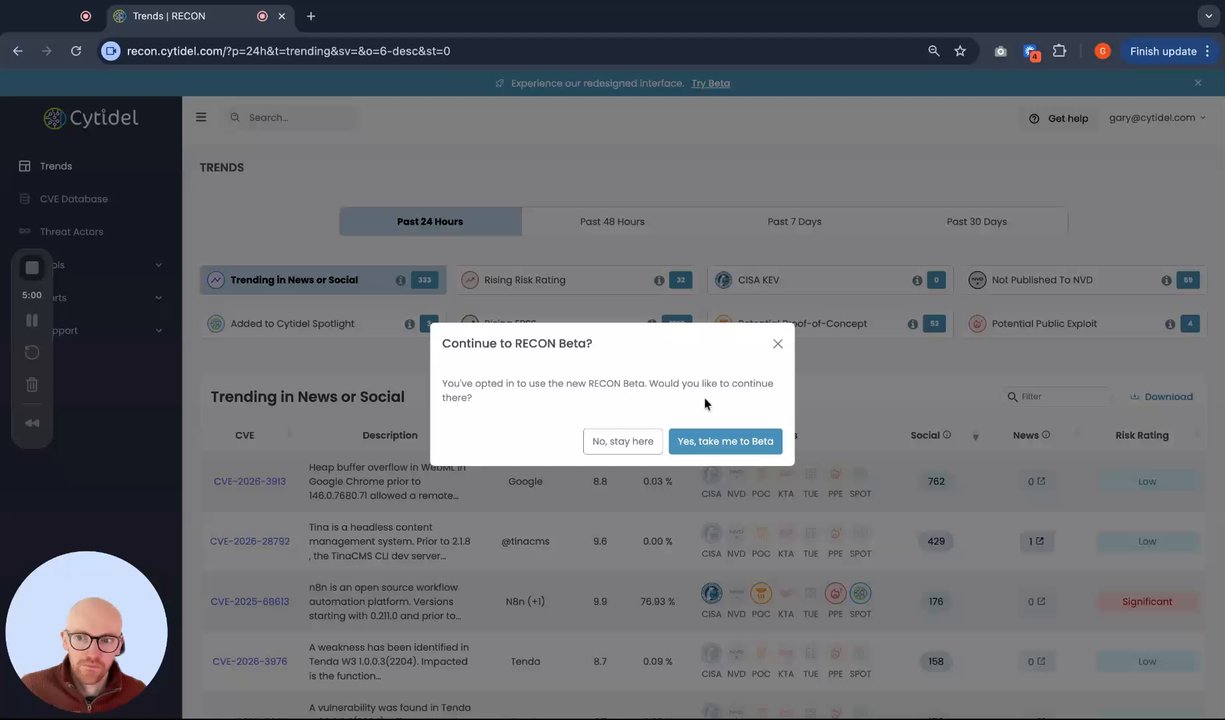Toggle the sidebar with the hamburger icon
This screenshot has height=720, width=1225.
click(x=201, y=117)
